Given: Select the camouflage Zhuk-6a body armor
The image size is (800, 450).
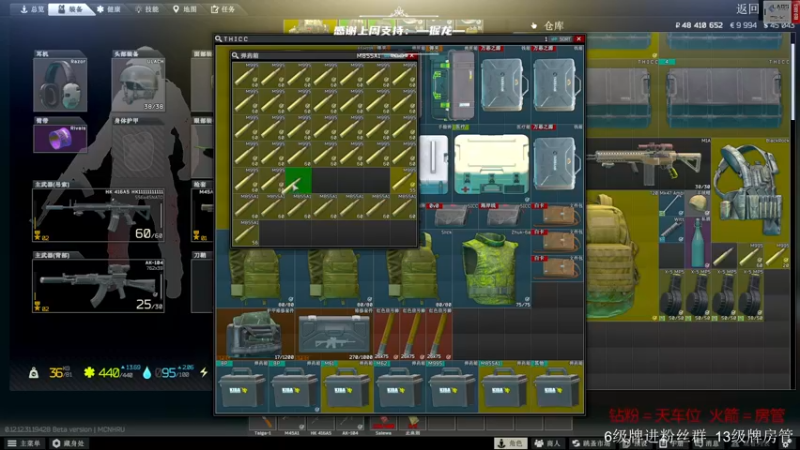Looking at the screenshot, I should point(491,268).
